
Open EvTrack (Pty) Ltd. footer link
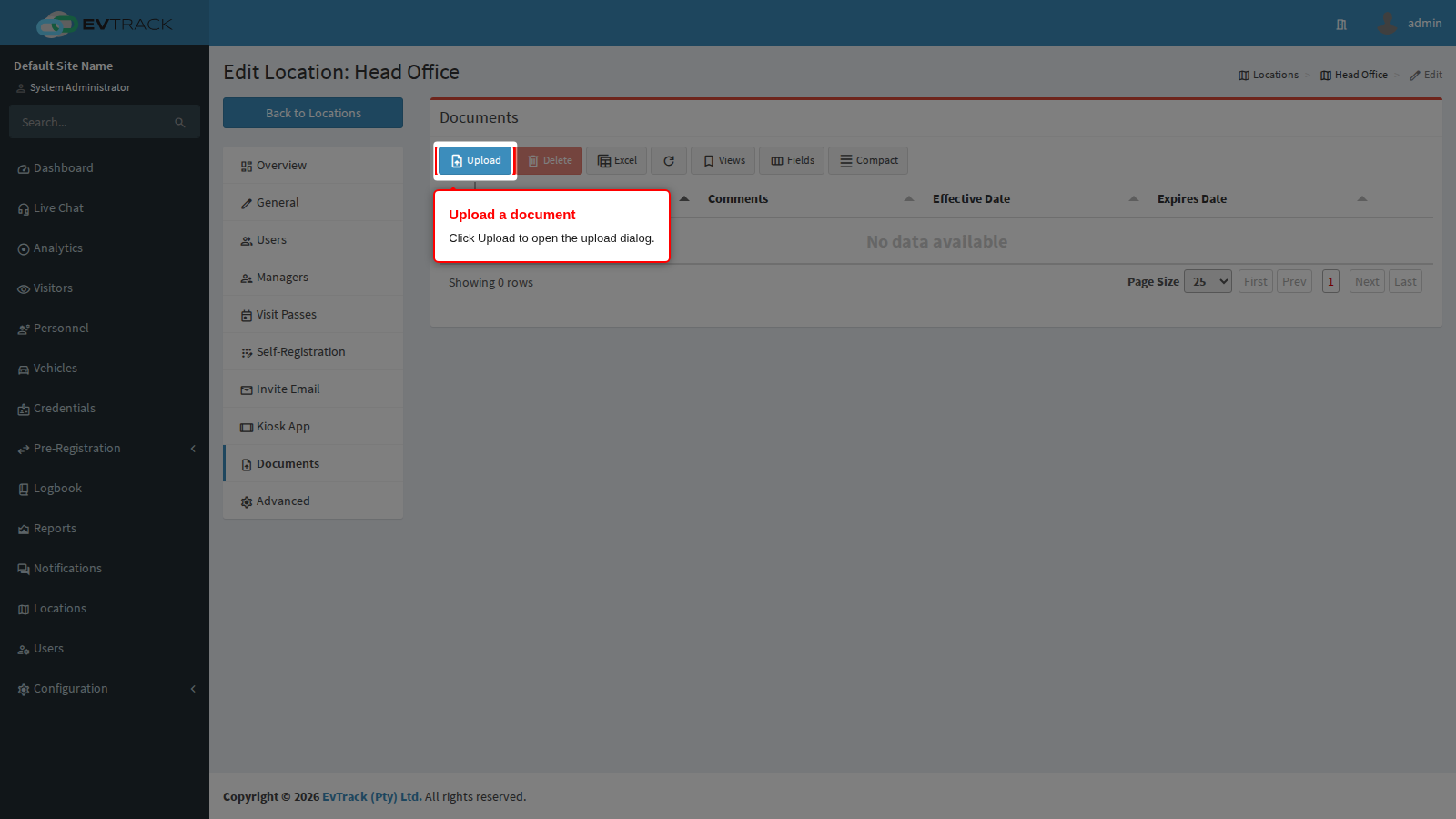coord(371,796)
